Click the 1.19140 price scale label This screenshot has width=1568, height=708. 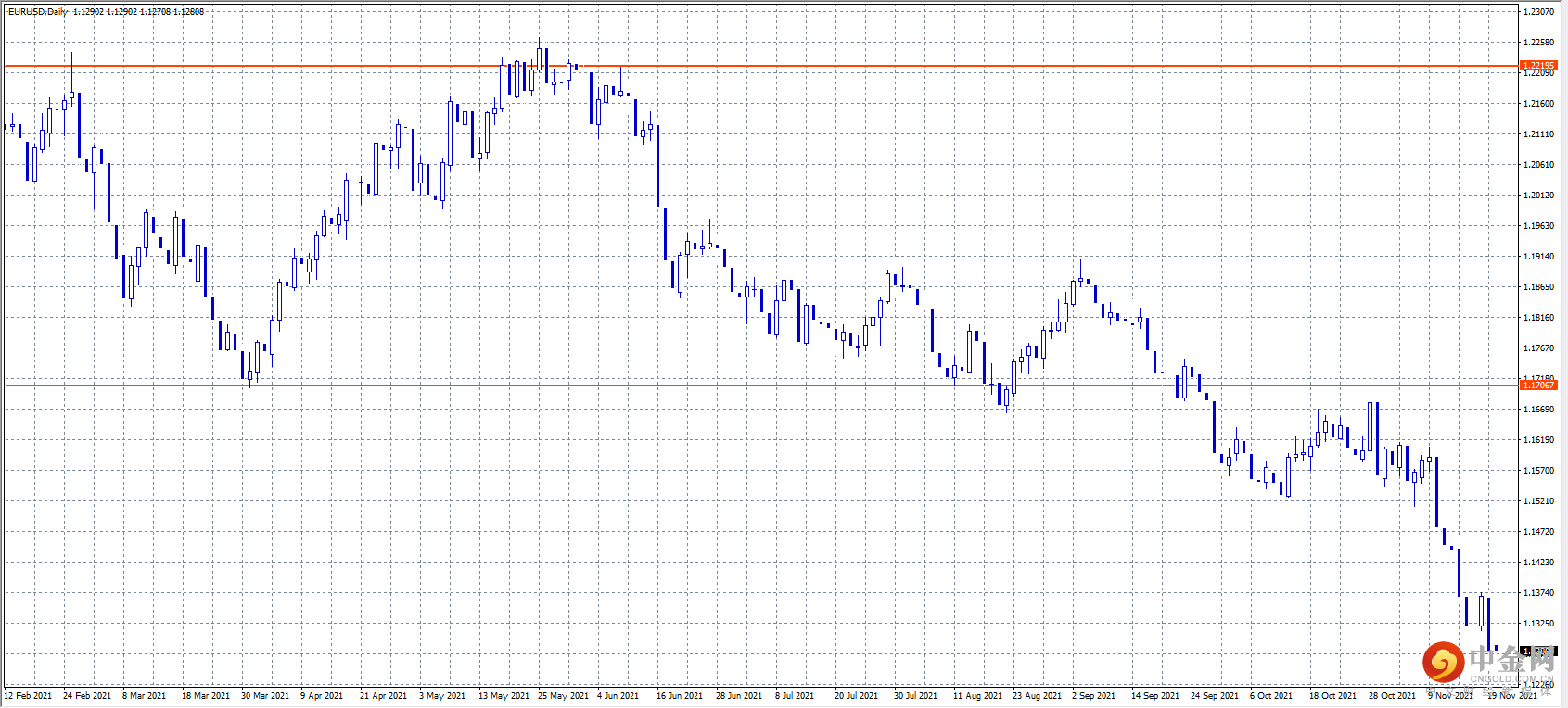[x=1539, y=257]
